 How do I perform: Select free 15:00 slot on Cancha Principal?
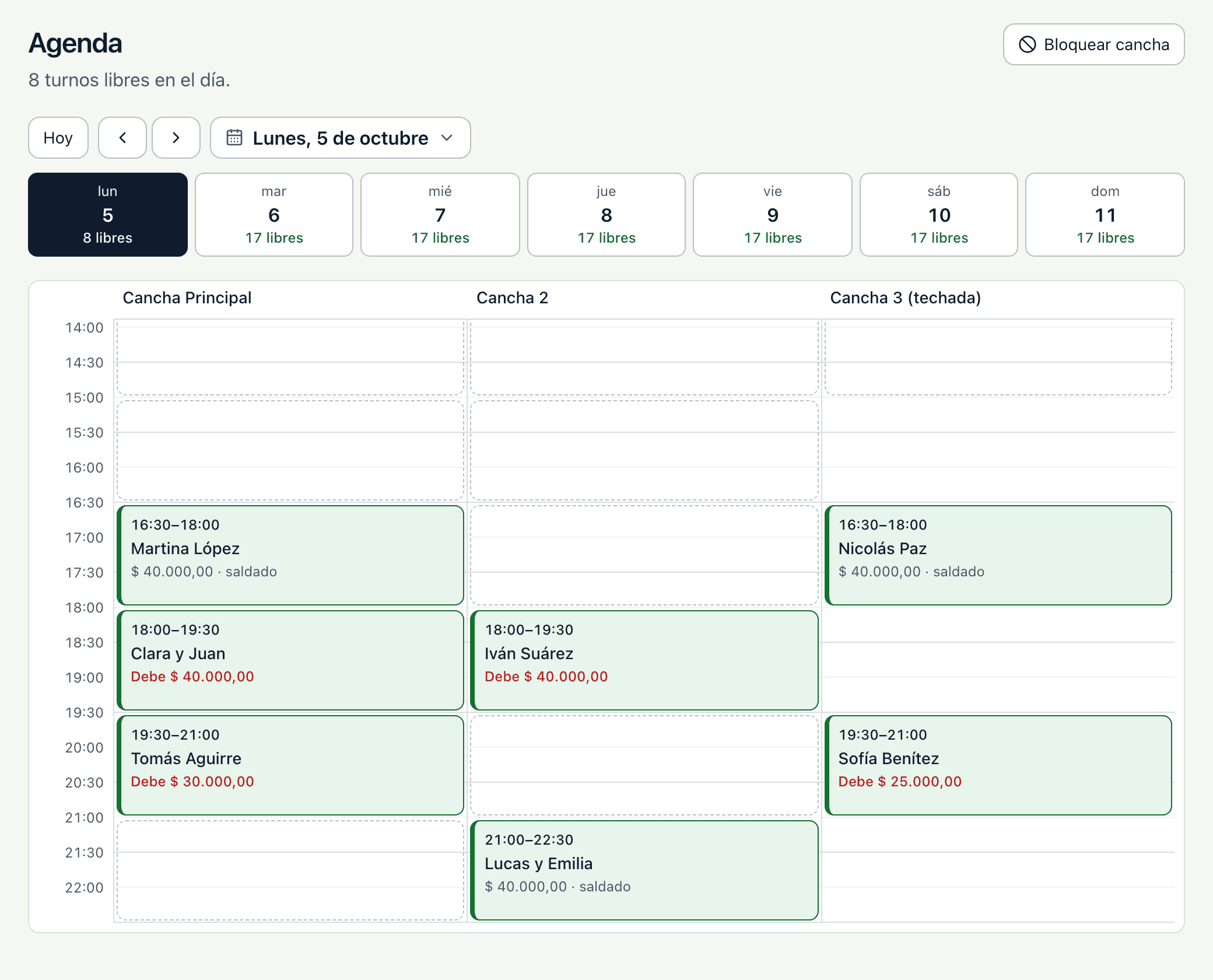290,450
